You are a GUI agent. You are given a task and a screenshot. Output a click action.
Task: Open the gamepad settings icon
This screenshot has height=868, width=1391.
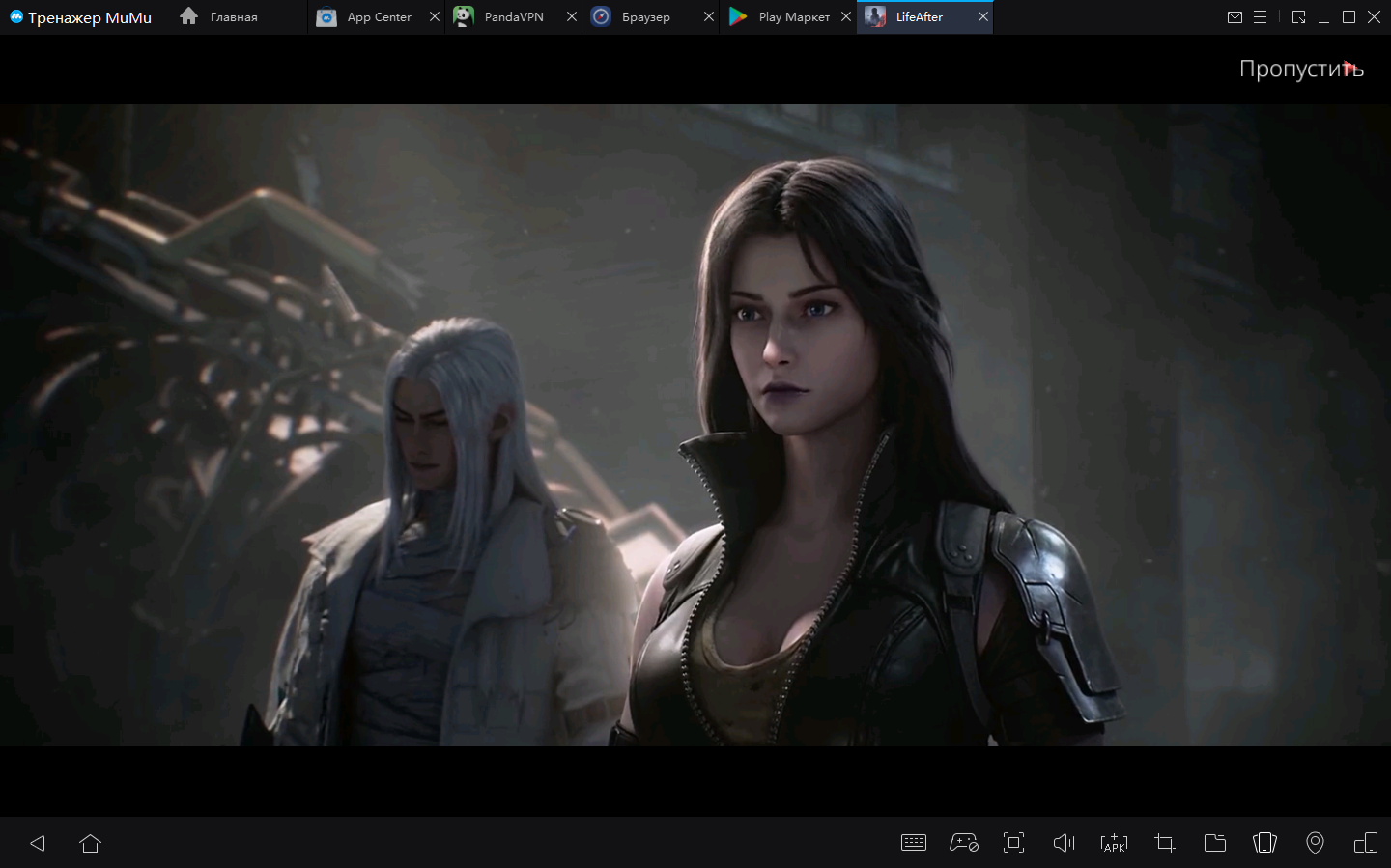click(963, 843)
